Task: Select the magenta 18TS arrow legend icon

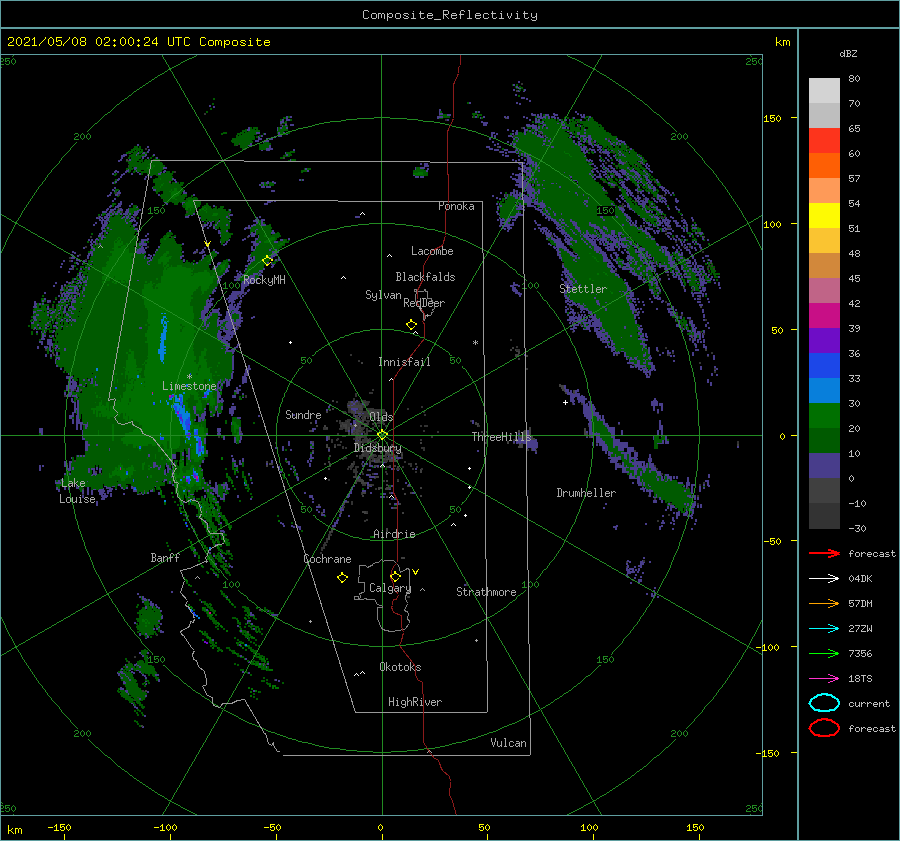Action: click(824, 679)
